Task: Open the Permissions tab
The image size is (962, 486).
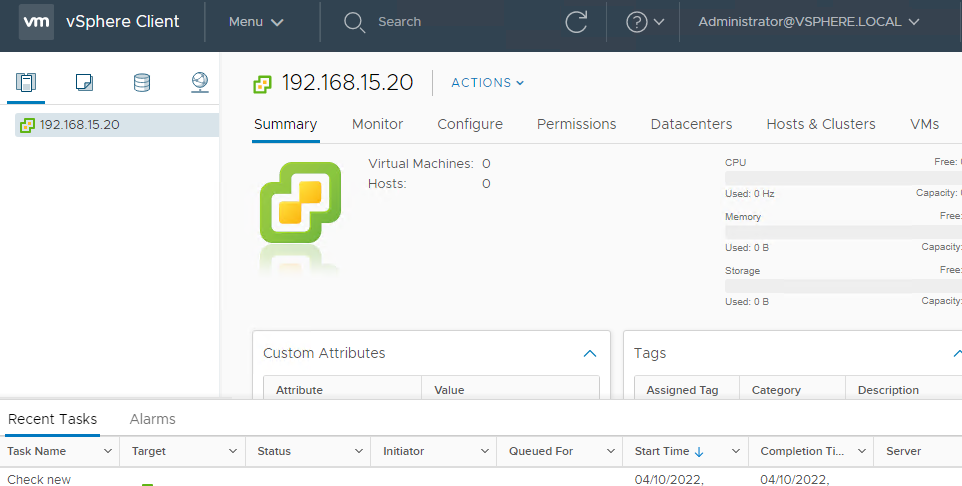Action: point(576,124)
